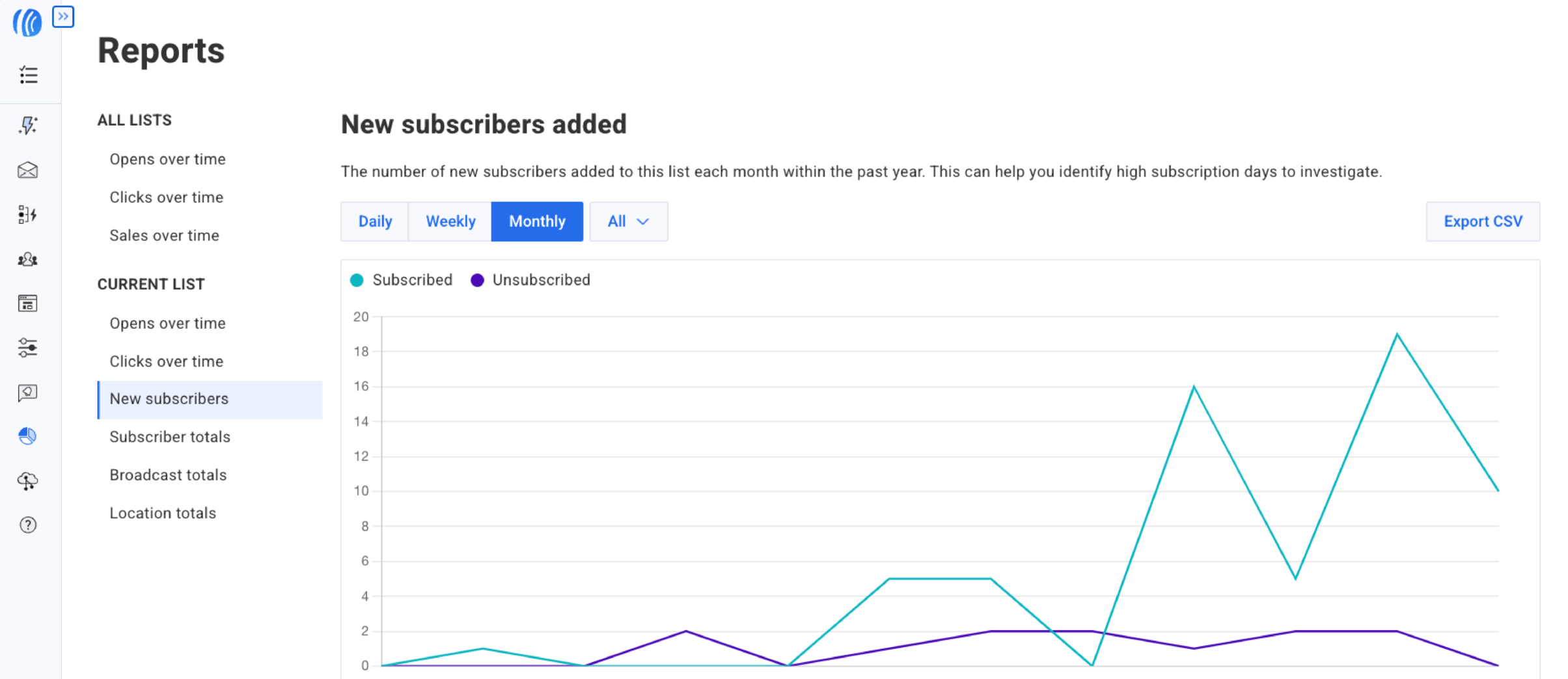Viewport: 1568px width, 679px height.
Task: Click the AWeber logo icon
Action: click(x=27, y=23)
